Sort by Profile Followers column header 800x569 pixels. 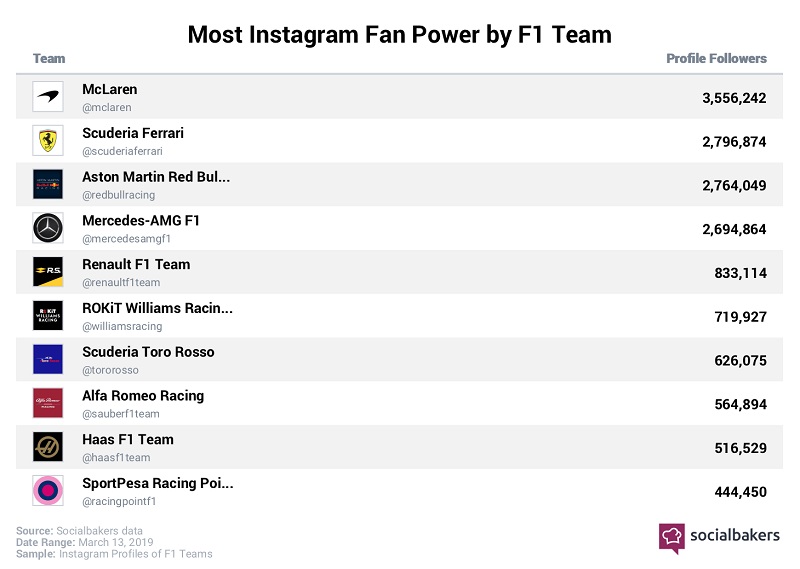point(716,59)
